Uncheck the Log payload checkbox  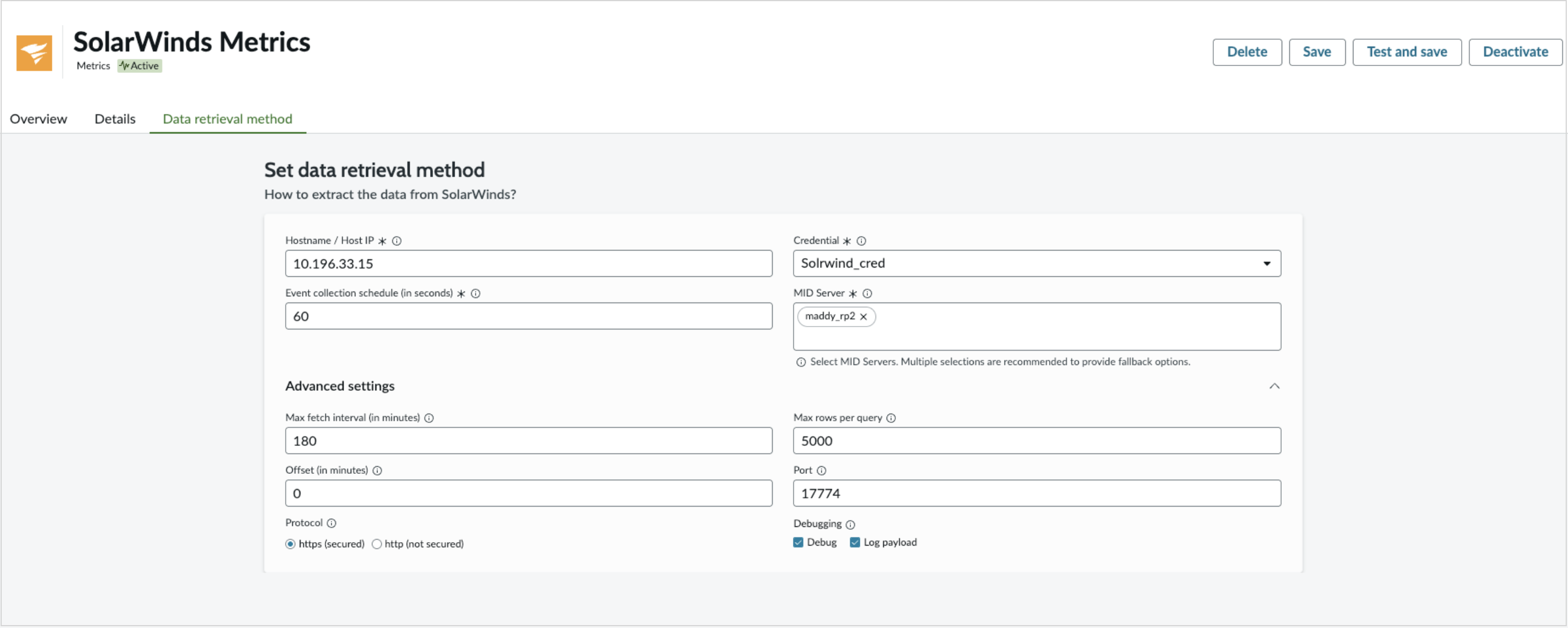click(x=855, y=542)
